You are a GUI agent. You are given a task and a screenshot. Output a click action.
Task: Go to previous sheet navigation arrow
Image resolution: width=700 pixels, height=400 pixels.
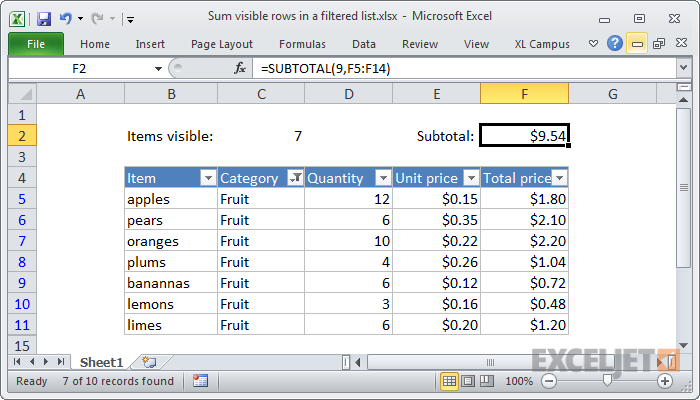click(32, 362)
